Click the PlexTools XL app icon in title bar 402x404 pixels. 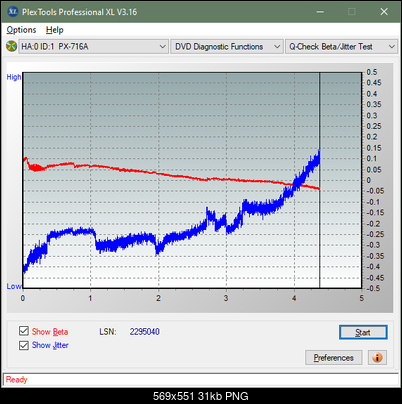coord(13,12)
